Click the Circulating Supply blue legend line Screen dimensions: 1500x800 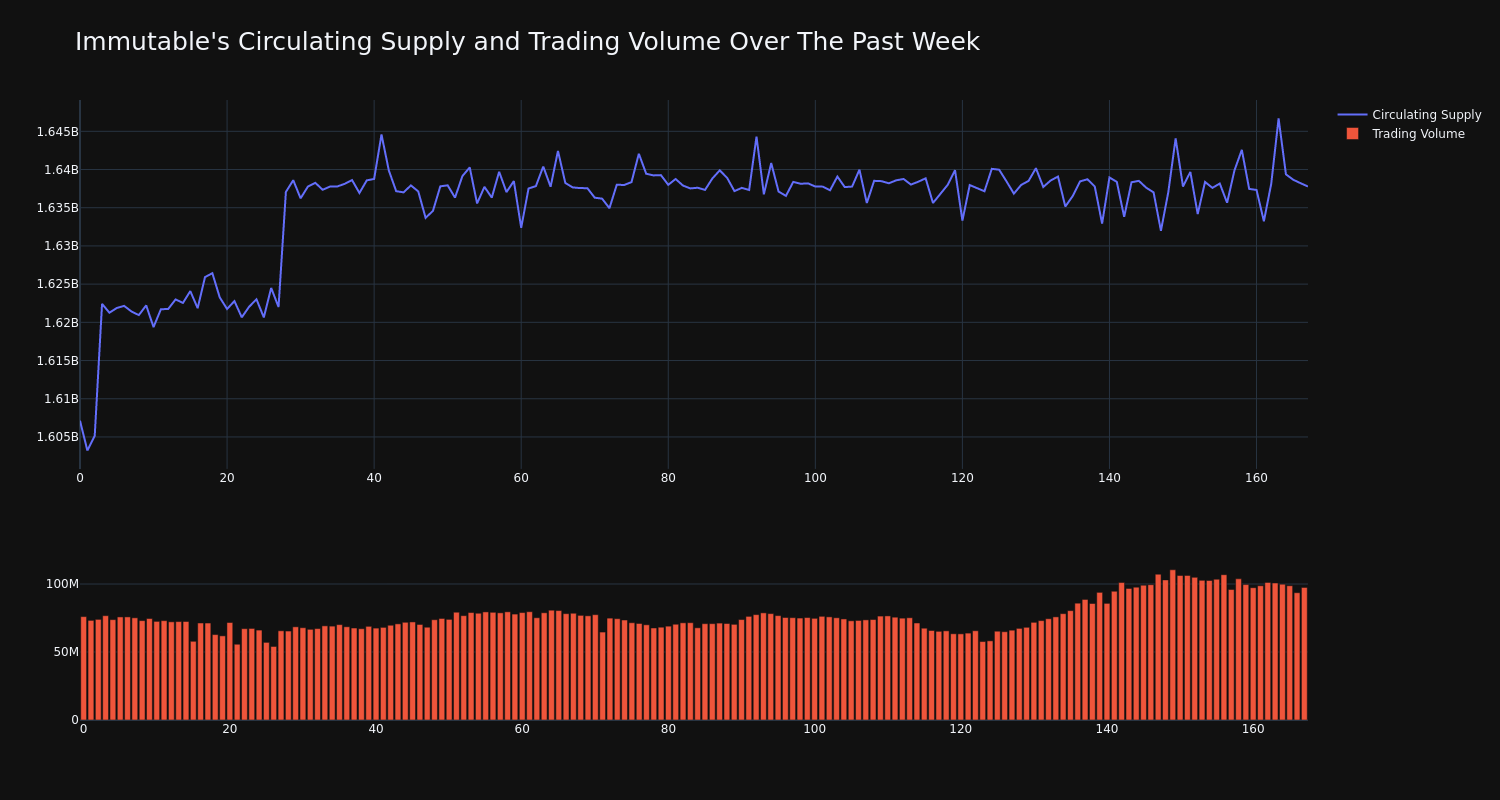point(1352,115)
